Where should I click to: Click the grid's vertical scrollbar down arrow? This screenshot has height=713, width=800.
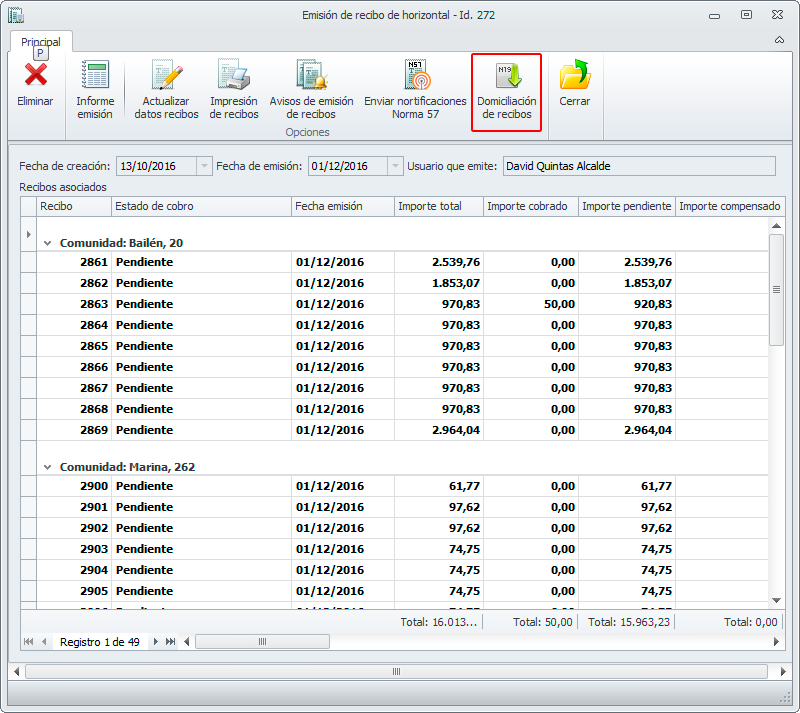coord(776,600)
